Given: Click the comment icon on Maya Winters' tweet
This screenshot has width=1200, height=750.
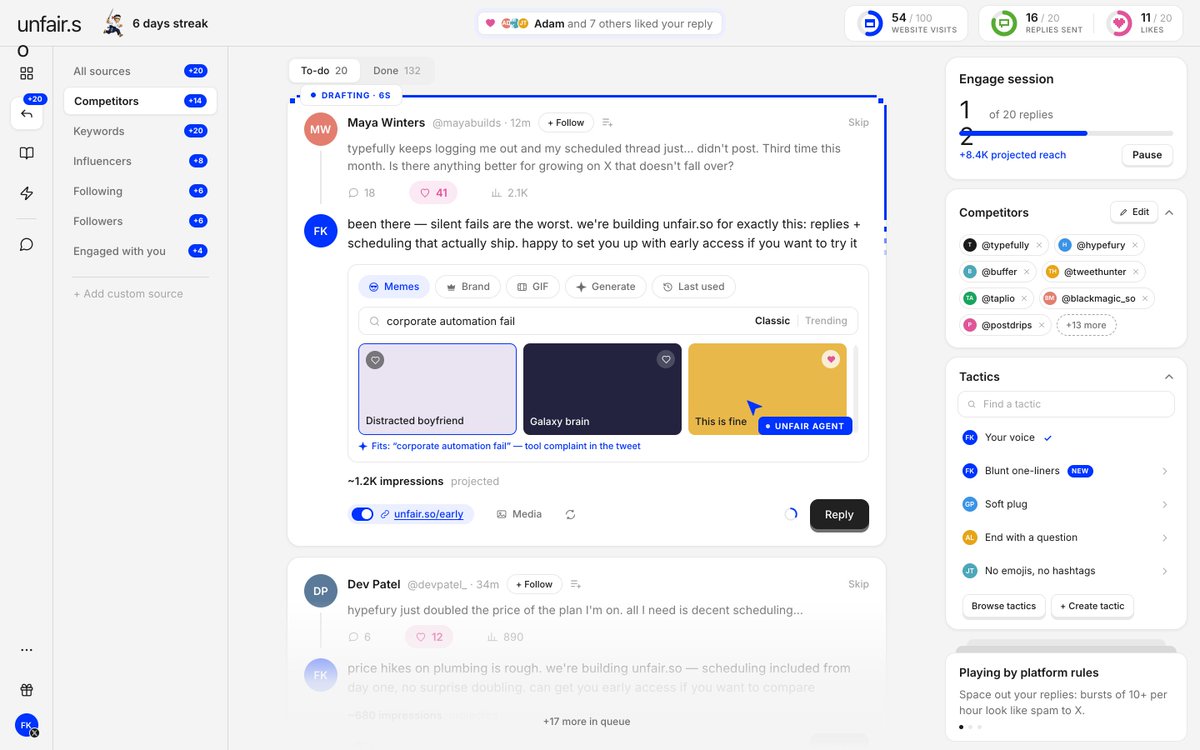Looking at the screenshot, I should [353, 193].
